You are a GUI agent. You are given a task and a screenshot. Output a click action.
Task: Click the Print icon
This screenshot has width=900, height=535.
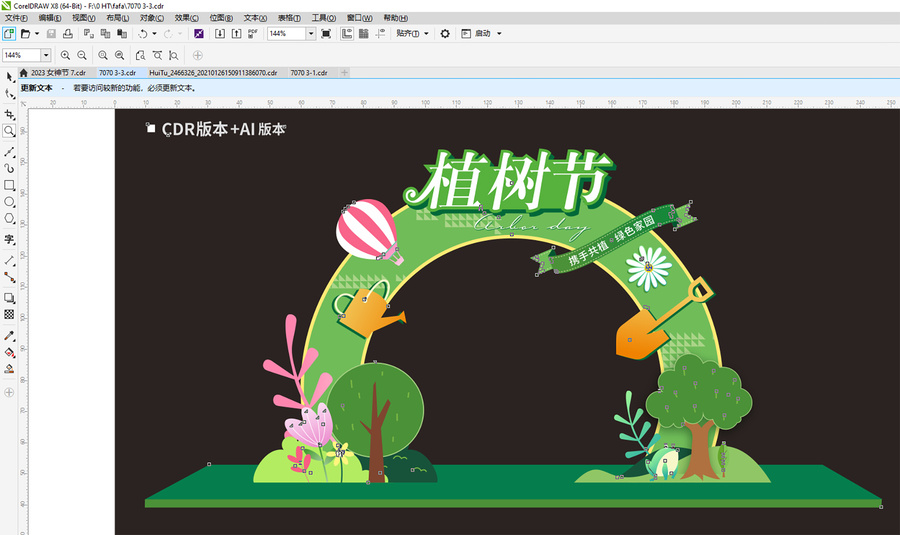(x=68, y=34)
